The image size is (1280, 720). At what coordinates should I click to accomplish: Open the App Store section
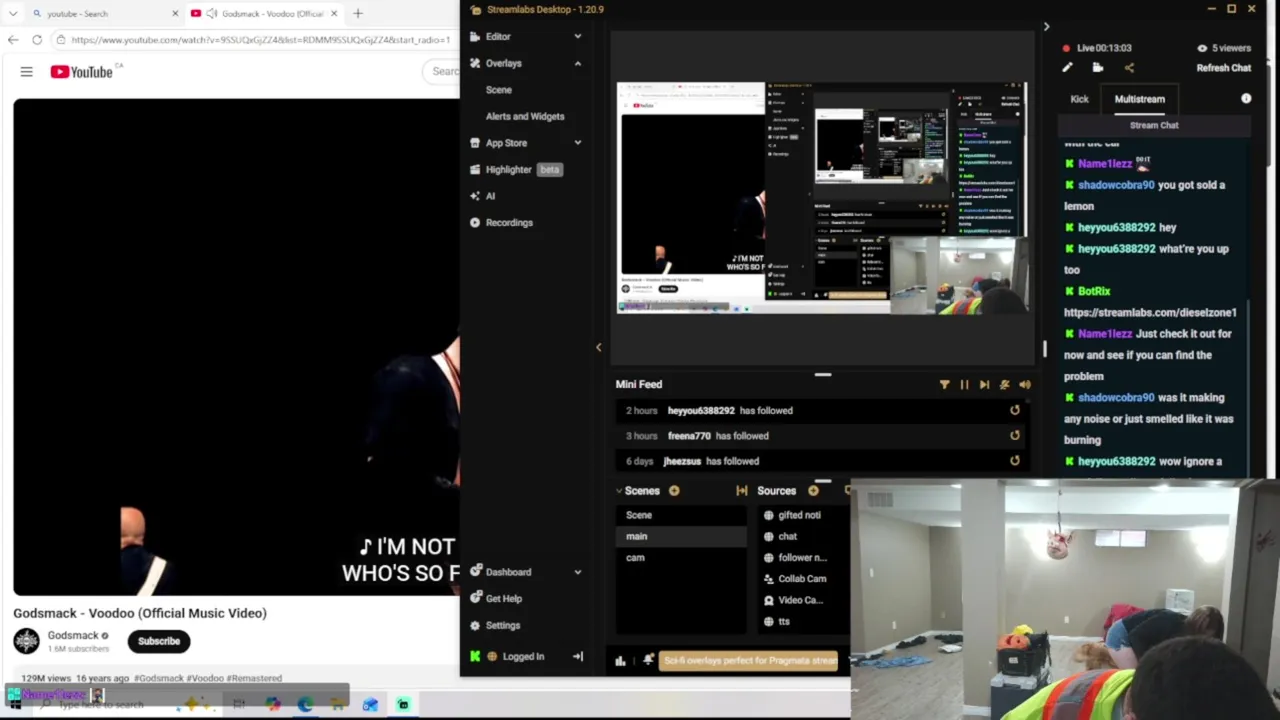(x=506, y=143)
